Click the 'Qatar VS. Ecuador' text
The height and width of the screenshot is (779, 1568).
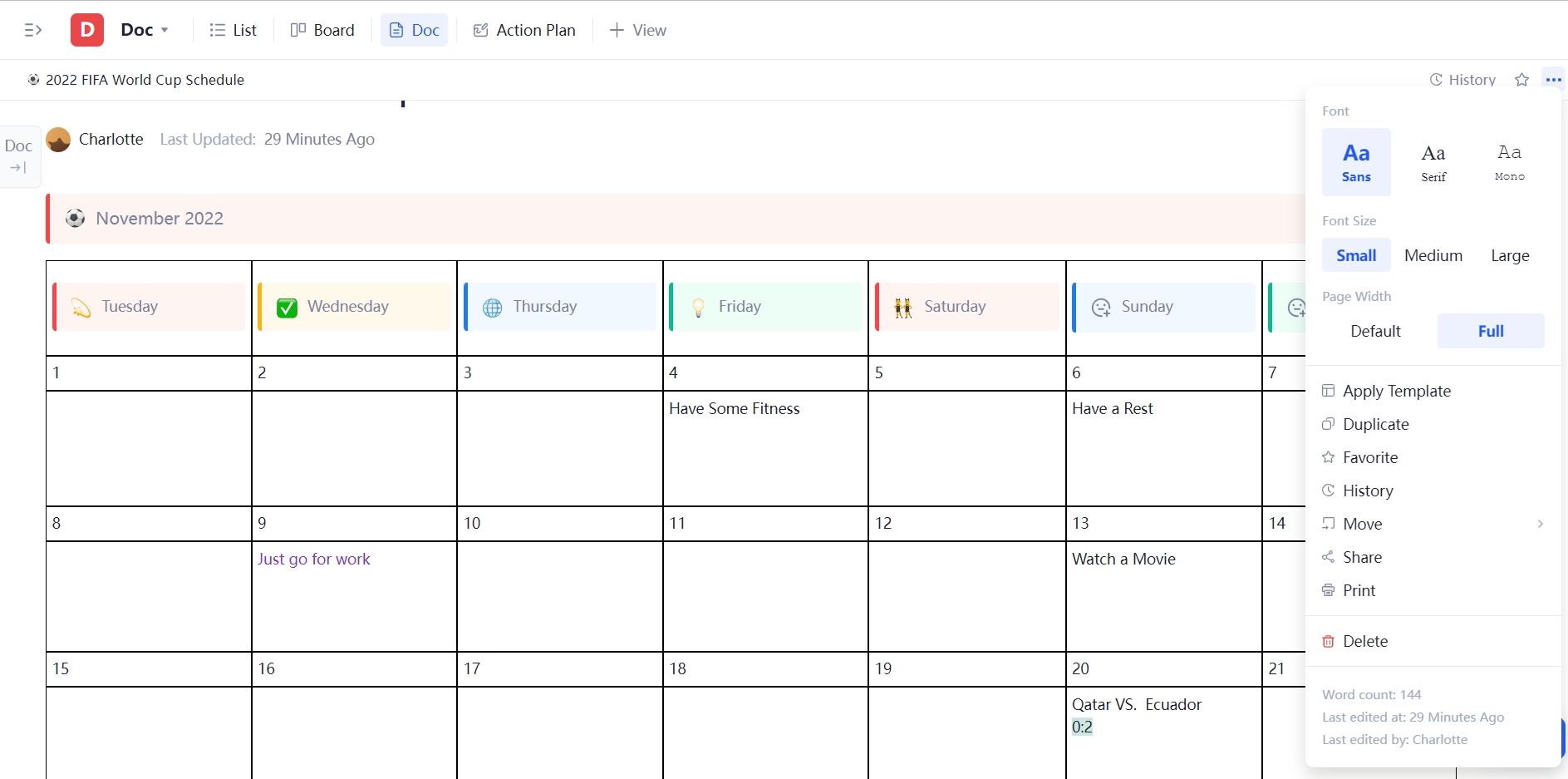1137,705
